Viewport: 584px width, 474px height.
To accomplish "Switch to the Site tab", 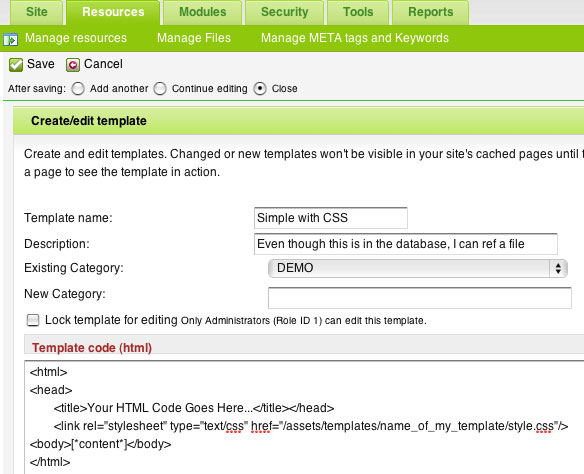I will coord(36,12).
